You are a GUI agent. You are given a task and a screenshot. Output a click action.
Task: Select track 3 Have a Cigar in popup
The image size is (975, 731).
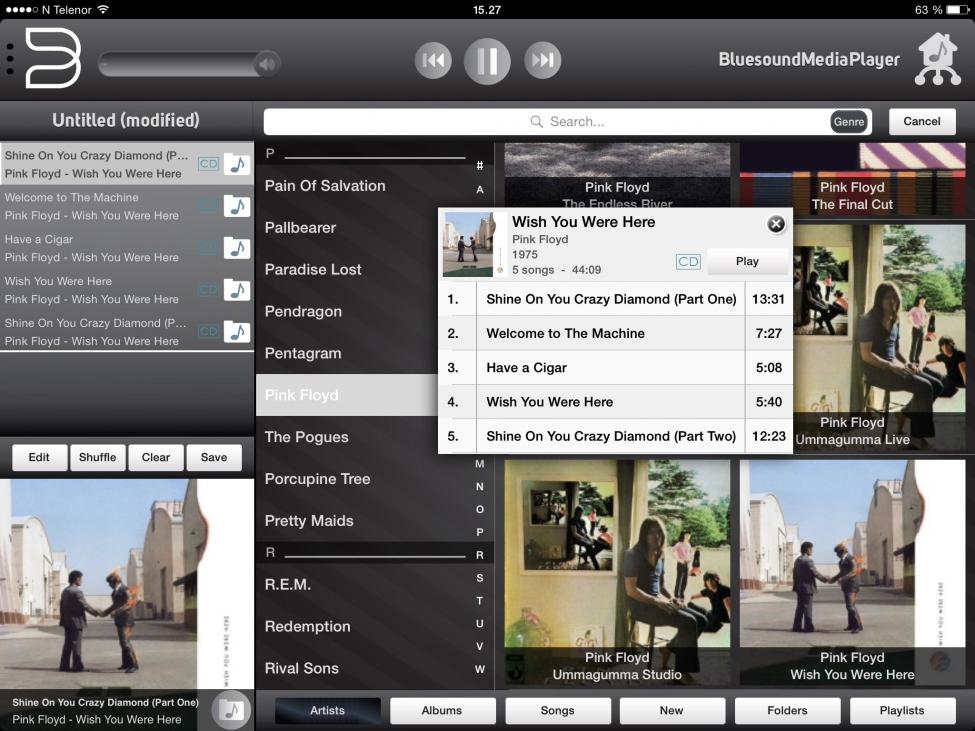pos(616,367)
